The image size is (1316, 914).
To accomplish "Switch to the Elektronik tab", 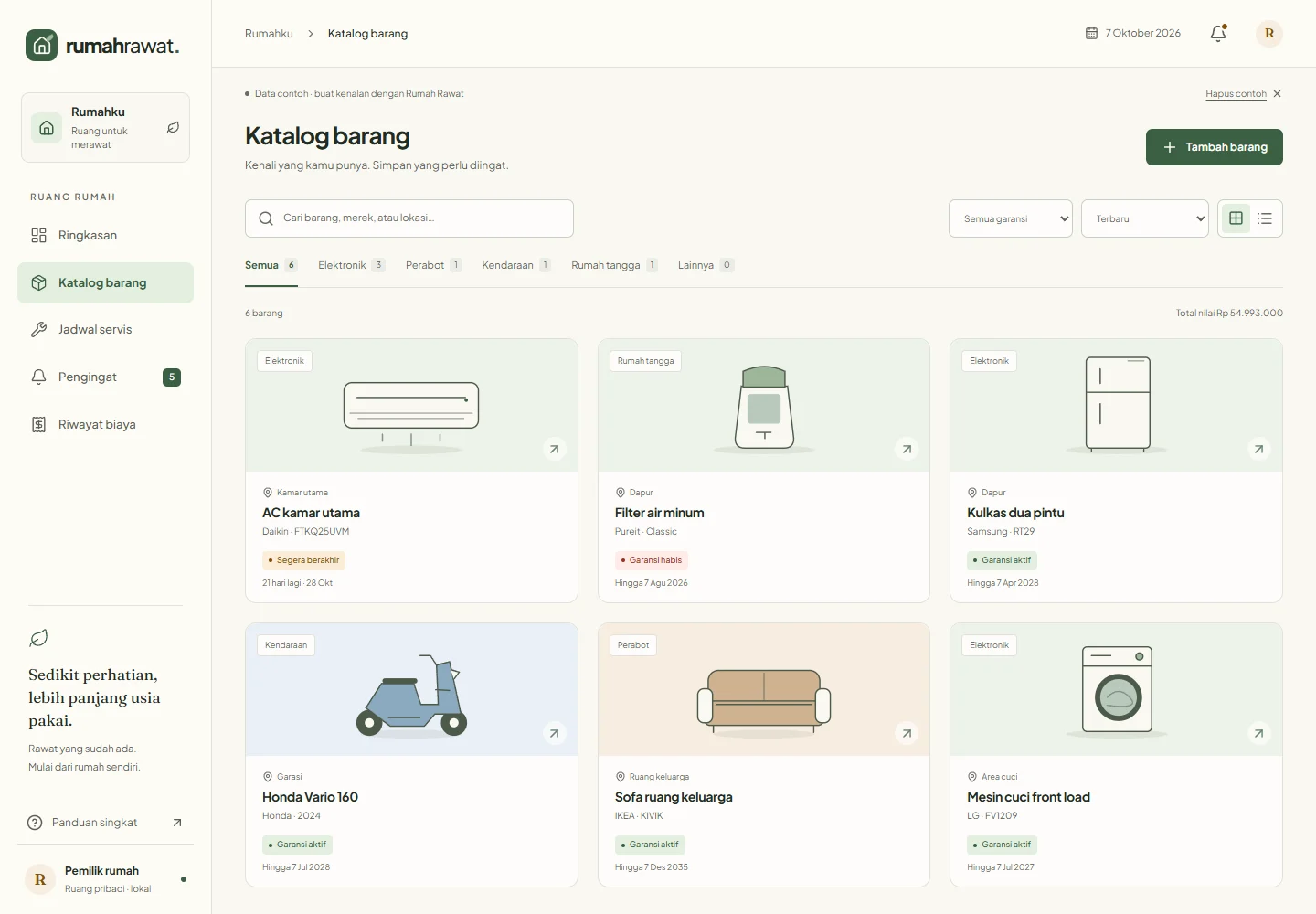I will click(x=352, y=266).
